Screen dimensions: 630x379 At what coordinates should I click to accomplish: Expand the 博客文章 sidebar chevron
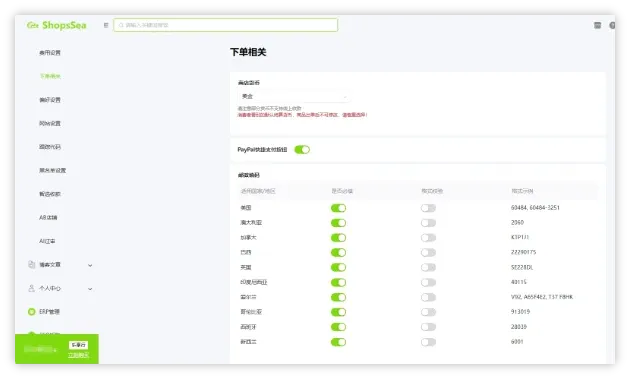point(90,265)
